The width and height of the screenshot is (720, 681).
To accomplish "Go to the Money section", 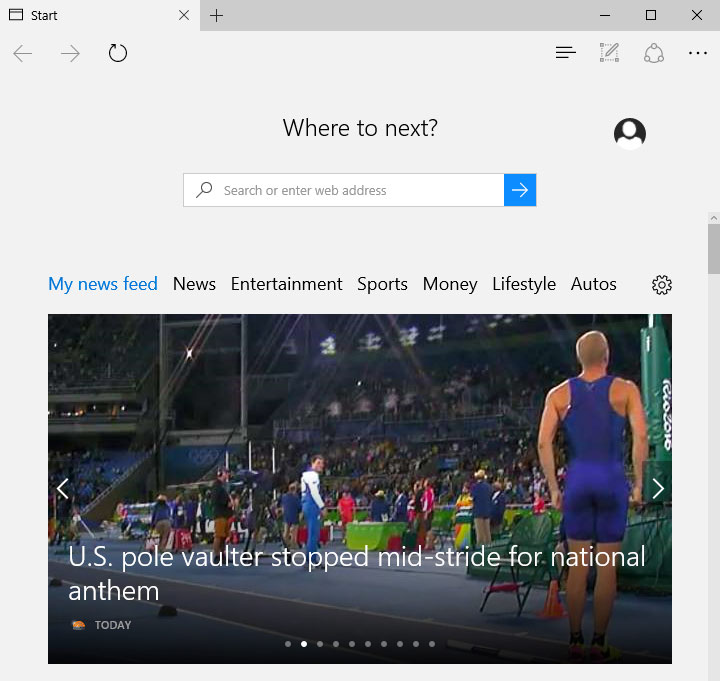I will pos(450,284).
